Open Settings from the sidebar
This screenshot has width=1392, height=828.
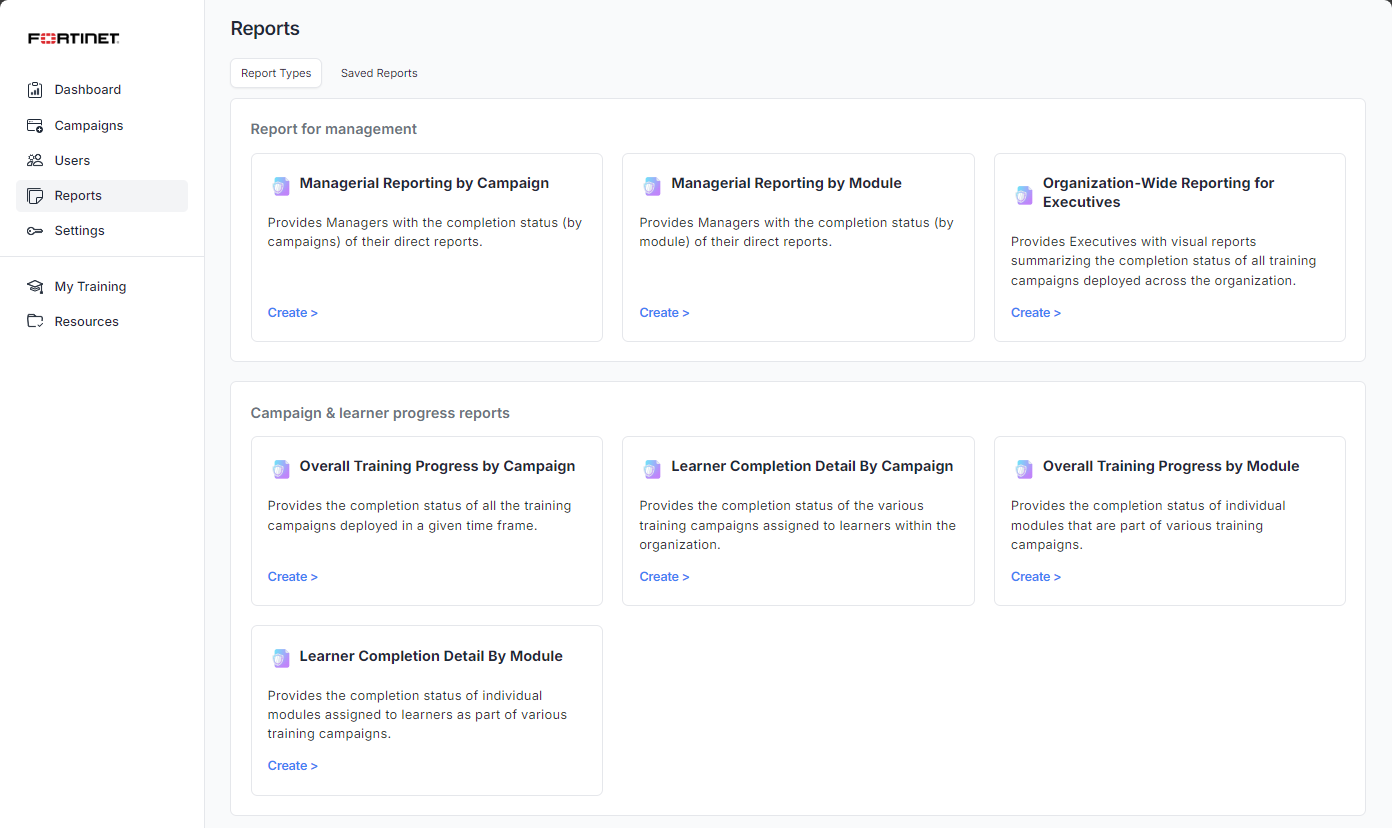(102, 231)
